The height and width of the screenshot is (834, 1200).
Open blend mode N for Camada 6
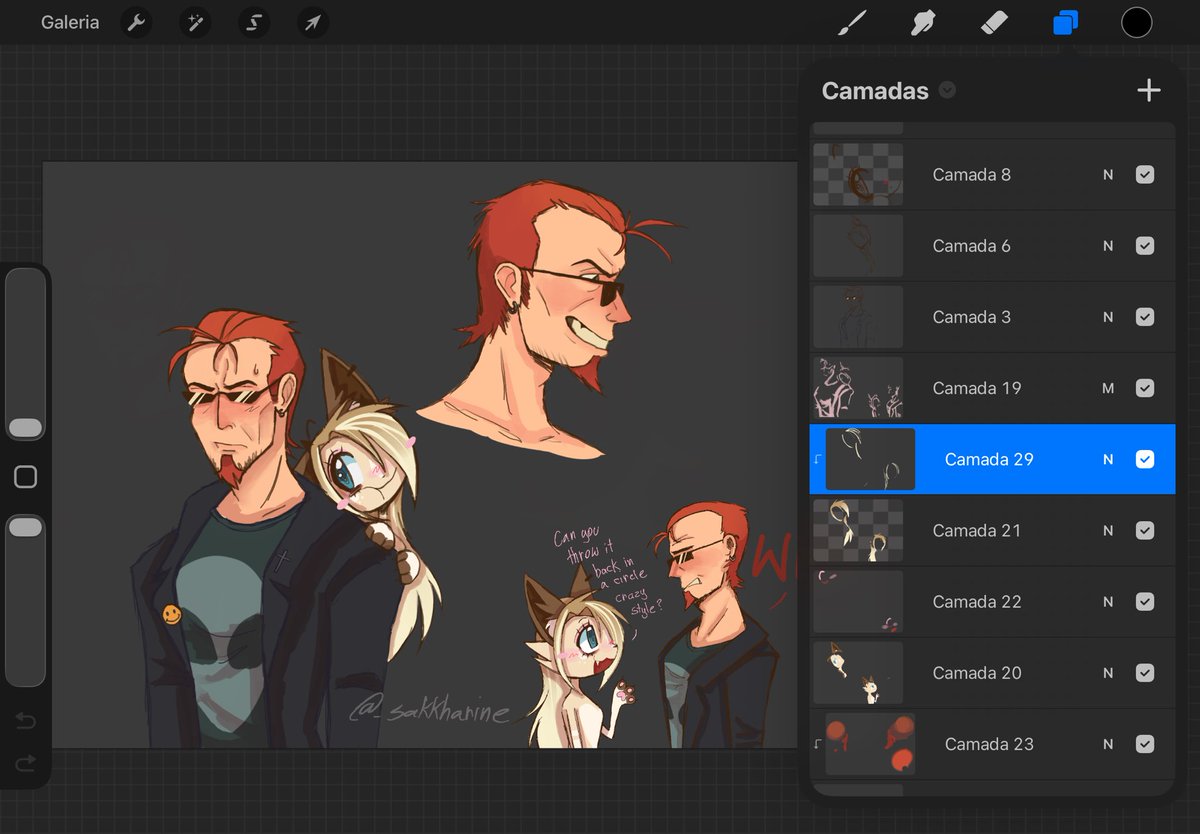(1108, 245)
